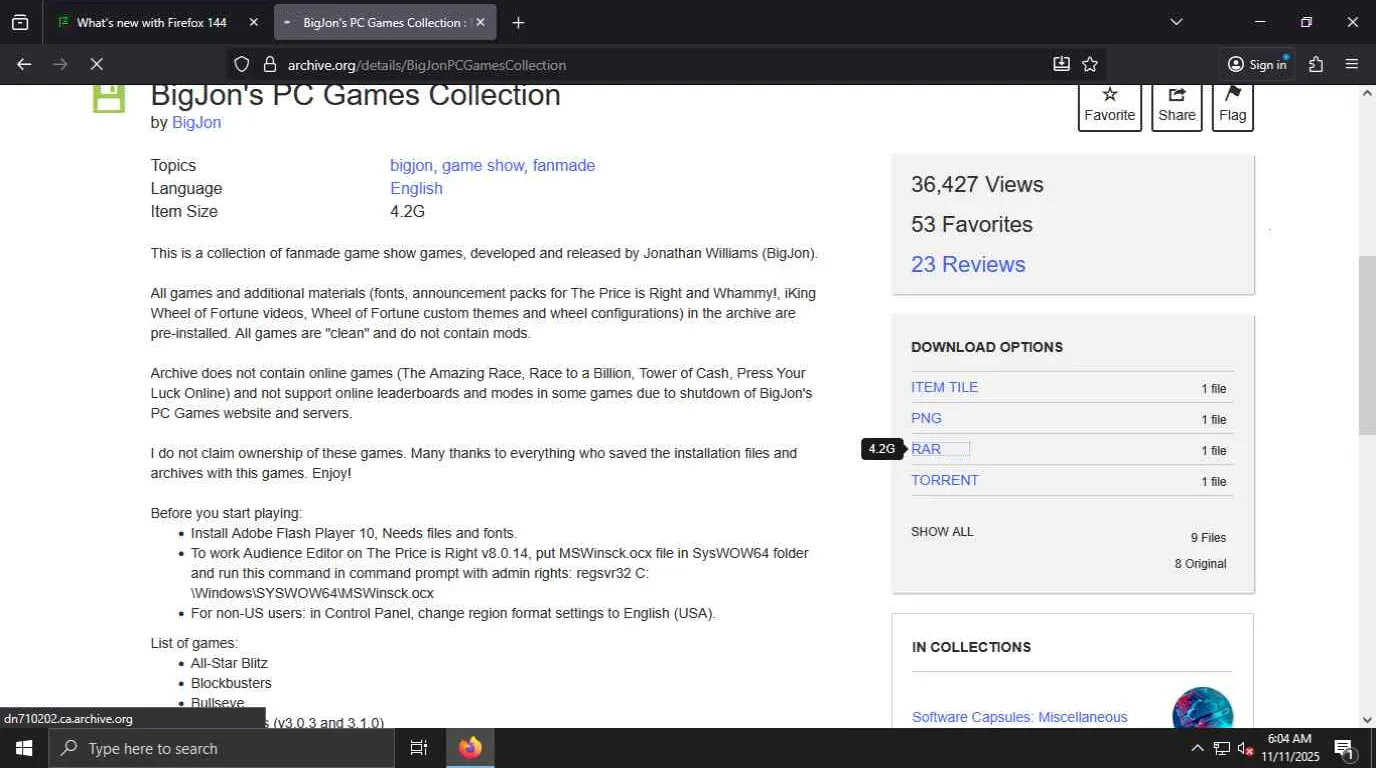
Task: Open the Firefox View recent browsing icon
Action: 20,22
